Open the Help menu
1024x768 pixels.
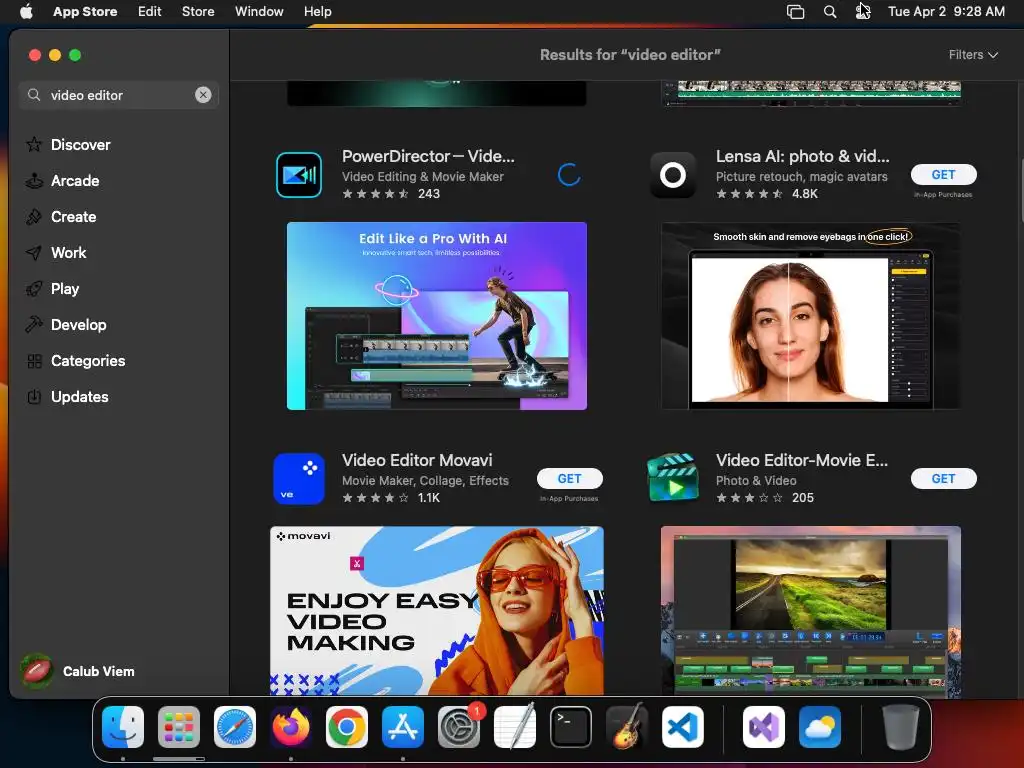[x=317, y=11]
